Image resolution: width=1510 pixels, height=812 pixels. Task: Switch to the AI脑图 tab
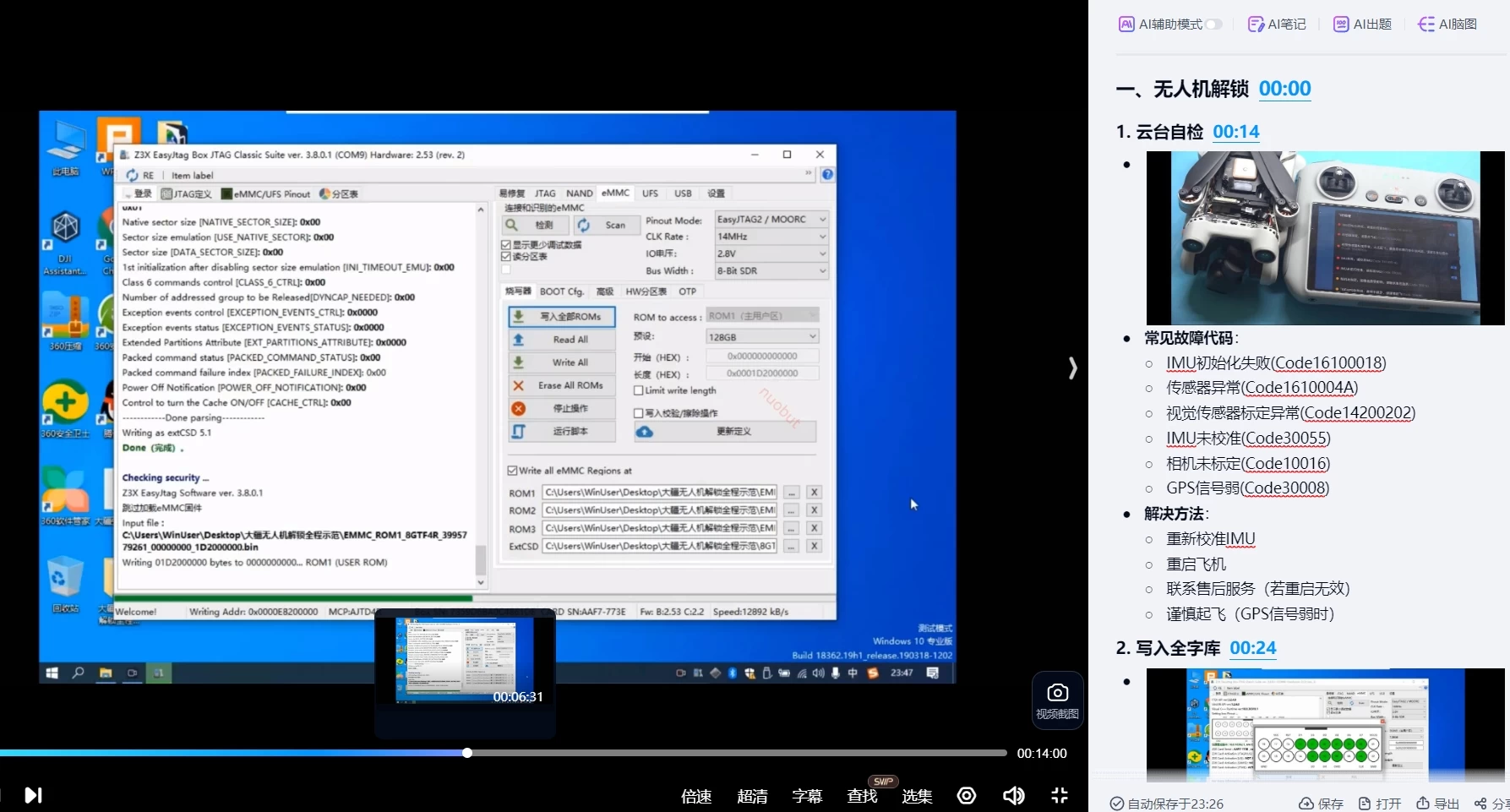click(x=1447, y=25)
